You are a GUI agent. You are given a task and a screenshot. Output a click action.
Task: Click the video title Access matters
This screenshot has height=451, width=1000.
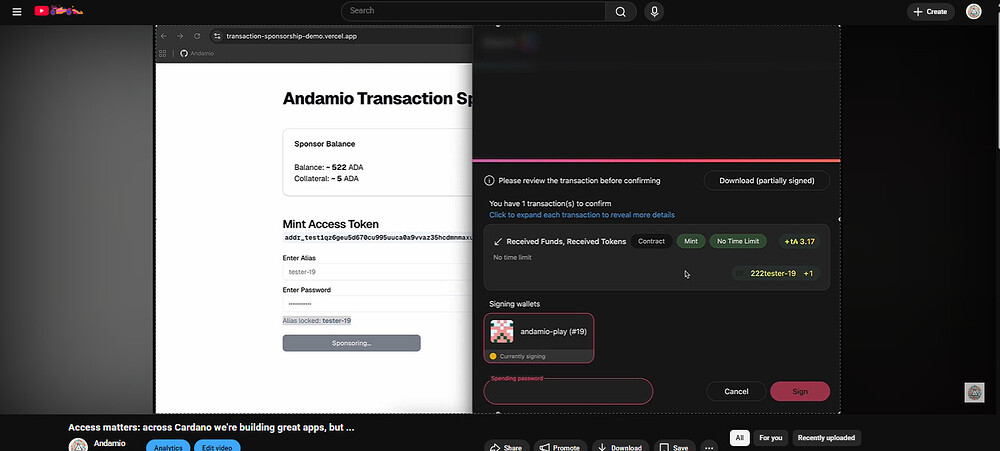point(211,427)
